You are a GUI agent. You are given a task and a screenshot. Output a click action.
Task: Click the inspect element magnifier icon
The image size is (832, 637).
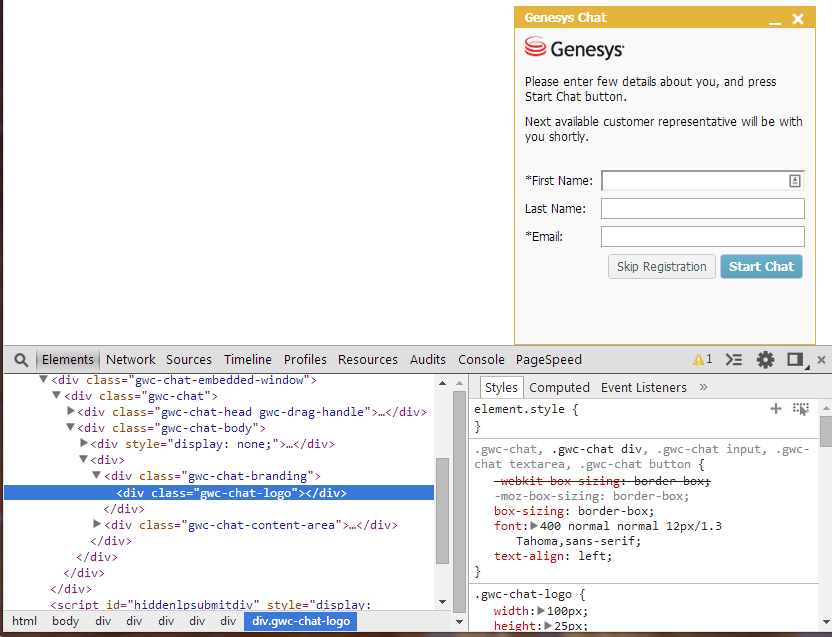tap(21, 360)
